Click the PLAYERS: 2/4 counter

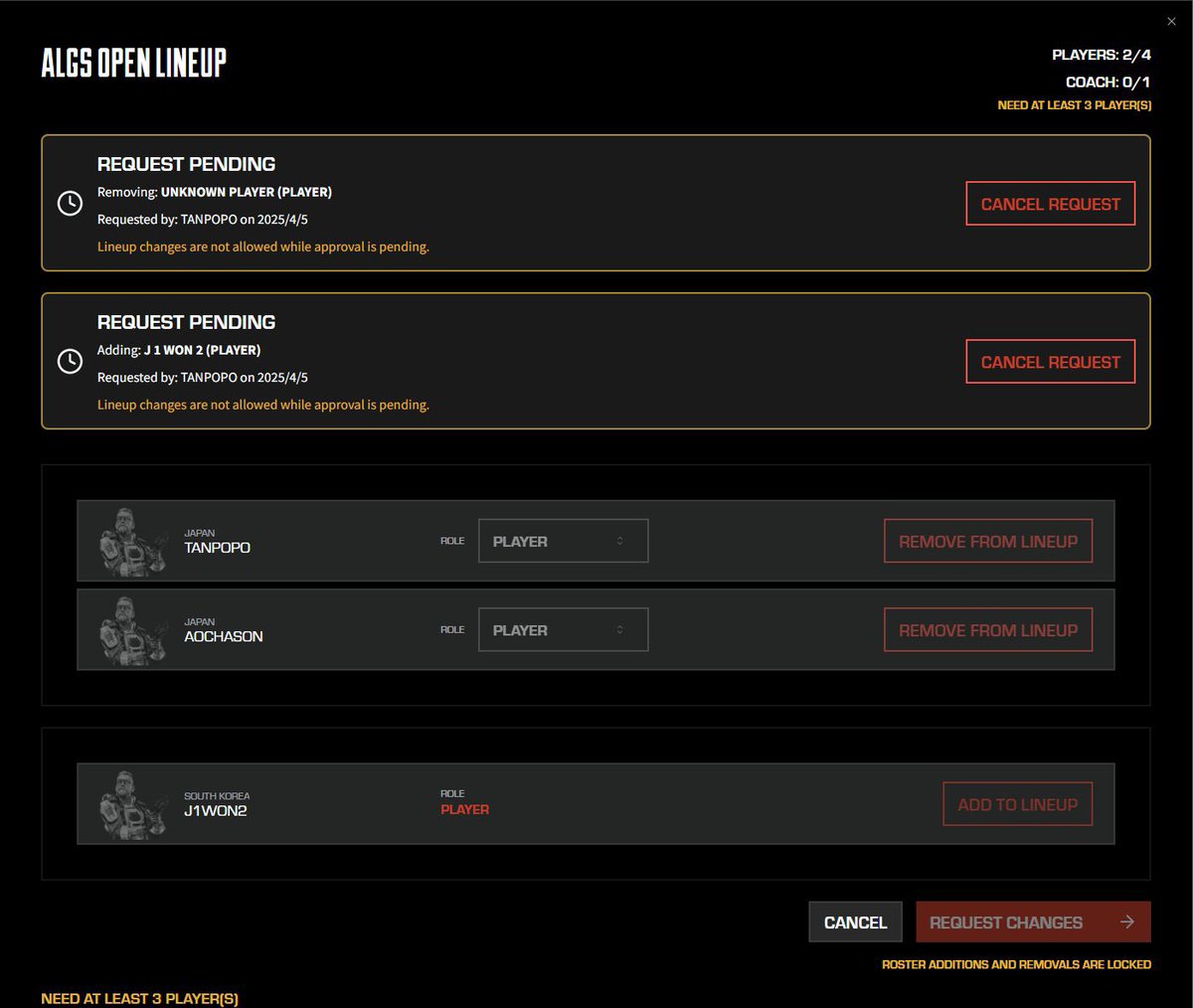1102,55
